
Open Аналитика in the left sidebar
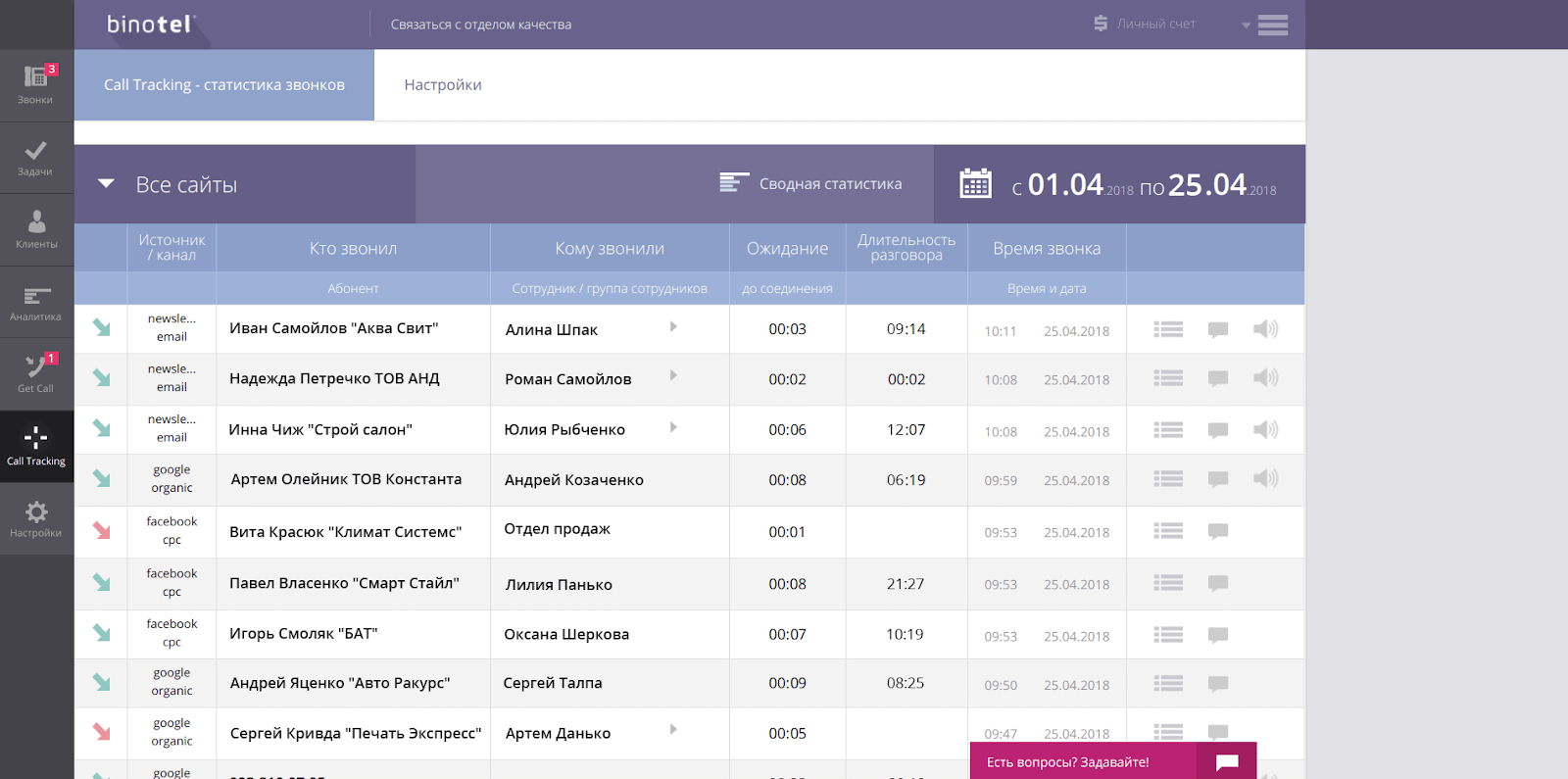(36, 303)
